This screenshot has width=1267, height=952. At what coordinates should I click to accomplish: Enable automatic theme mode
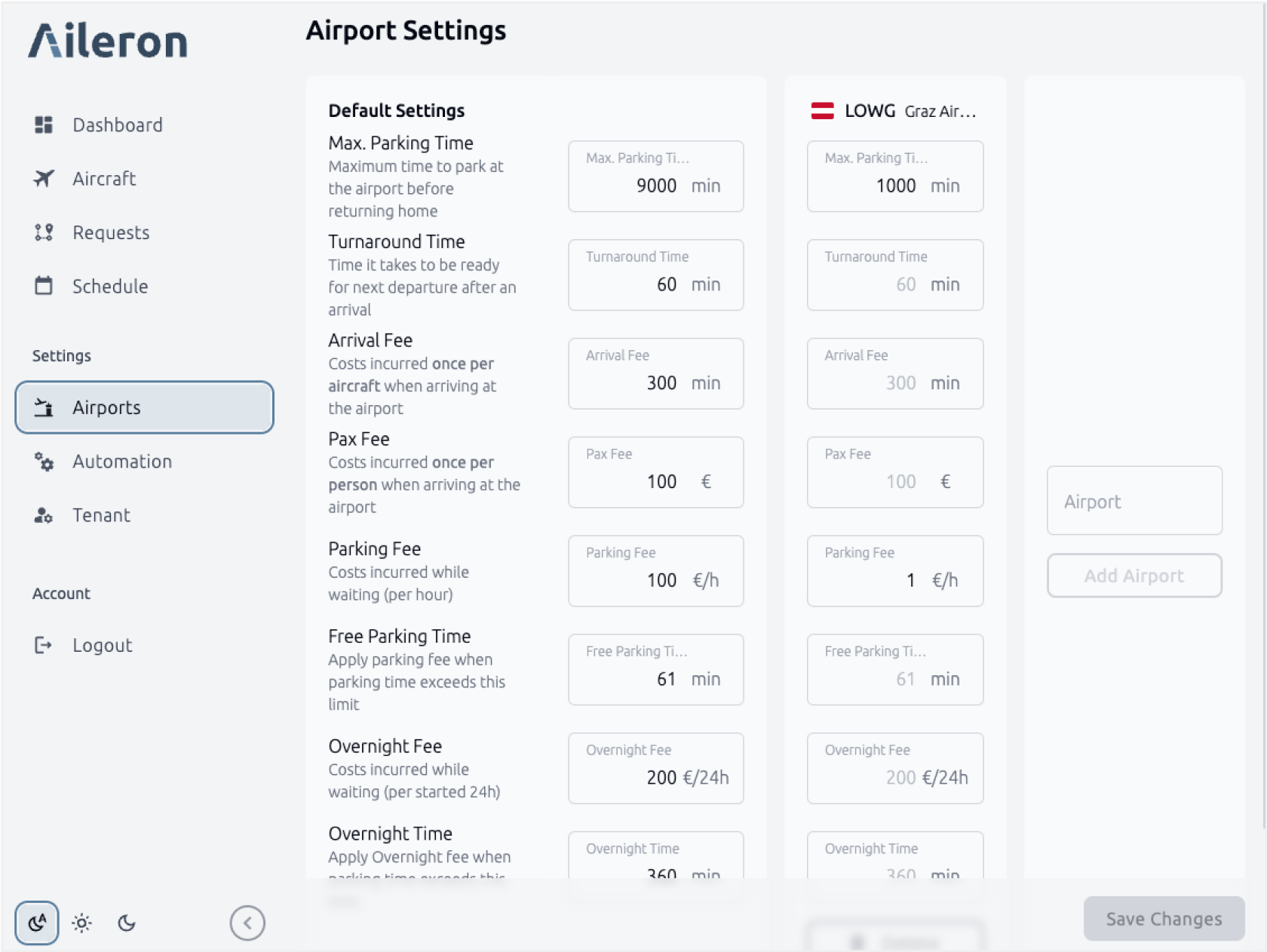coord(37,922)
